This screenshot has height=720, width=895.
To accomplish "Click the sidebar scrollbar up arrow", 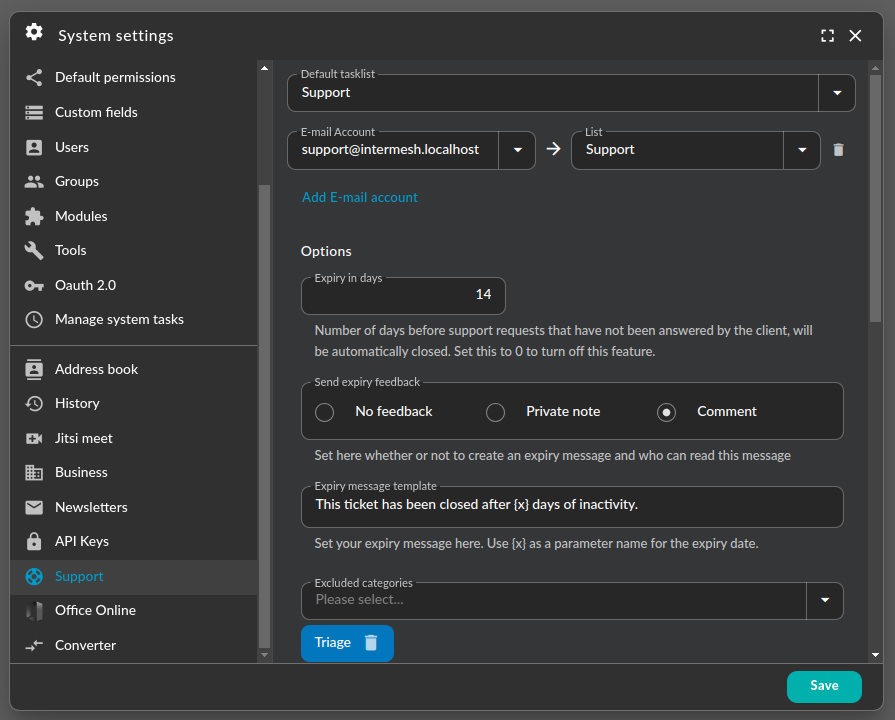I will coord(264,68).
